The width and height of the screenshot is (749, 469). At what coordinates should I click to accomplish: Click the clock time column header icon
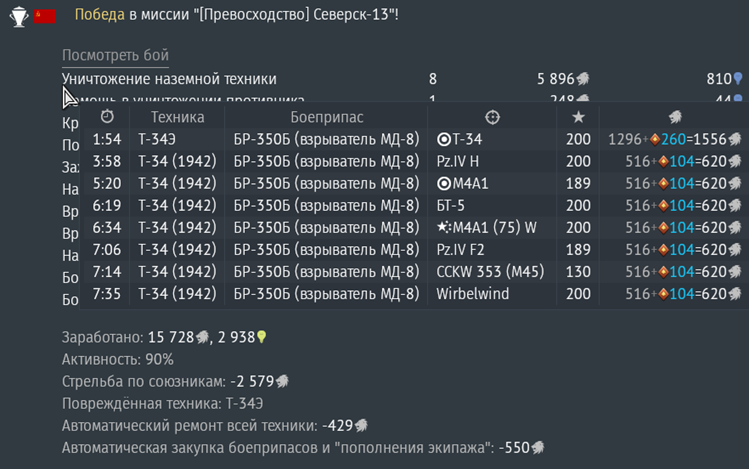(x=107, y=117)
